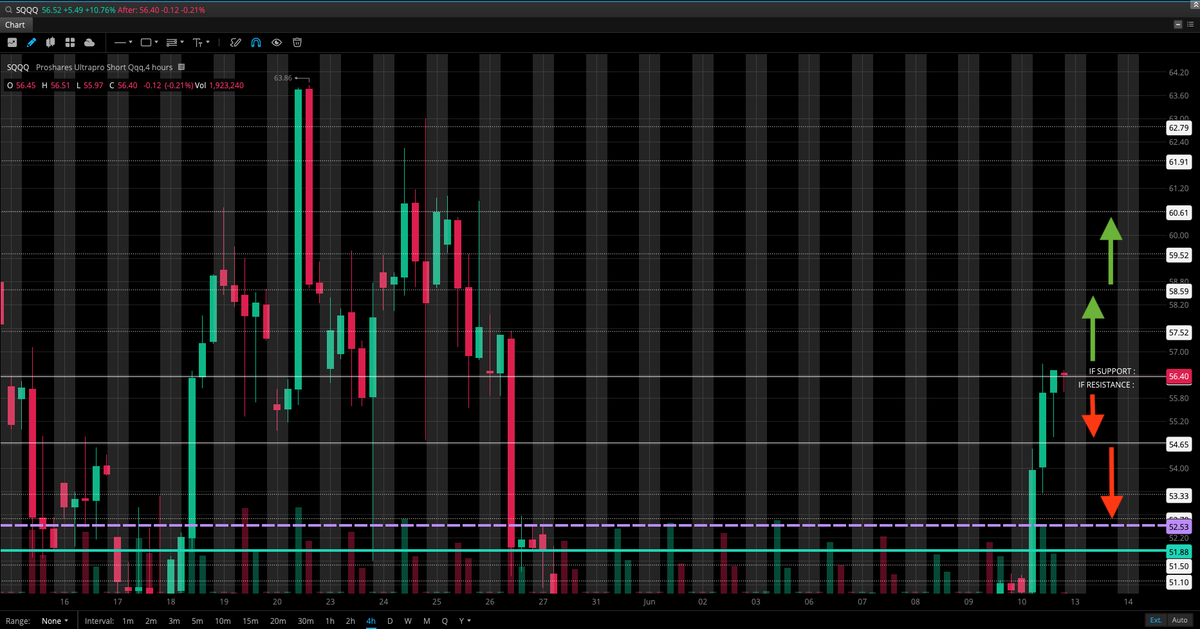The image size is (1200, 629).
Task: Select the blue drawing pencil tool
Action: click(x=31, y=43)
